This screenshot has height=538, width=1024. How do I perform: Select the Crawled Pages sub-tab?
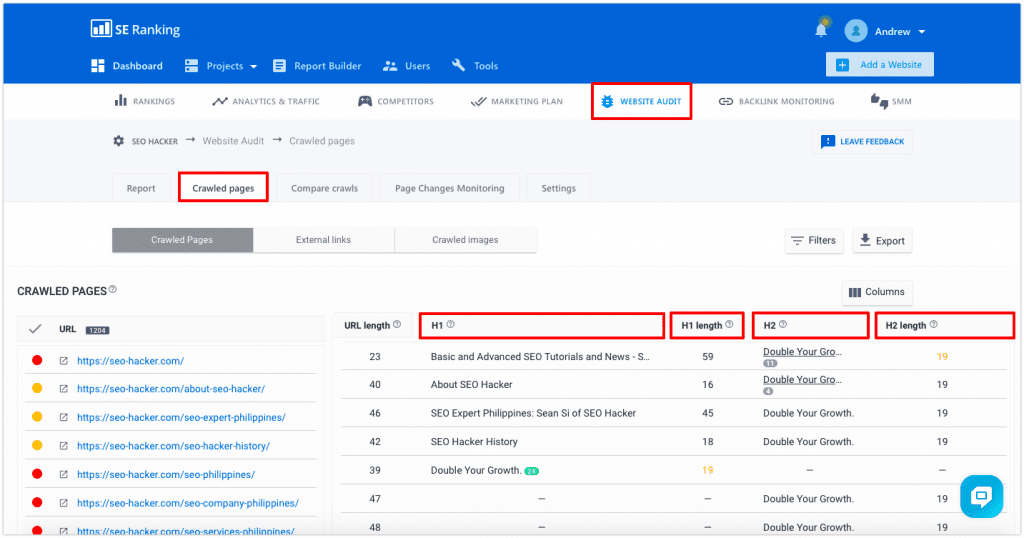pos(182,240)
